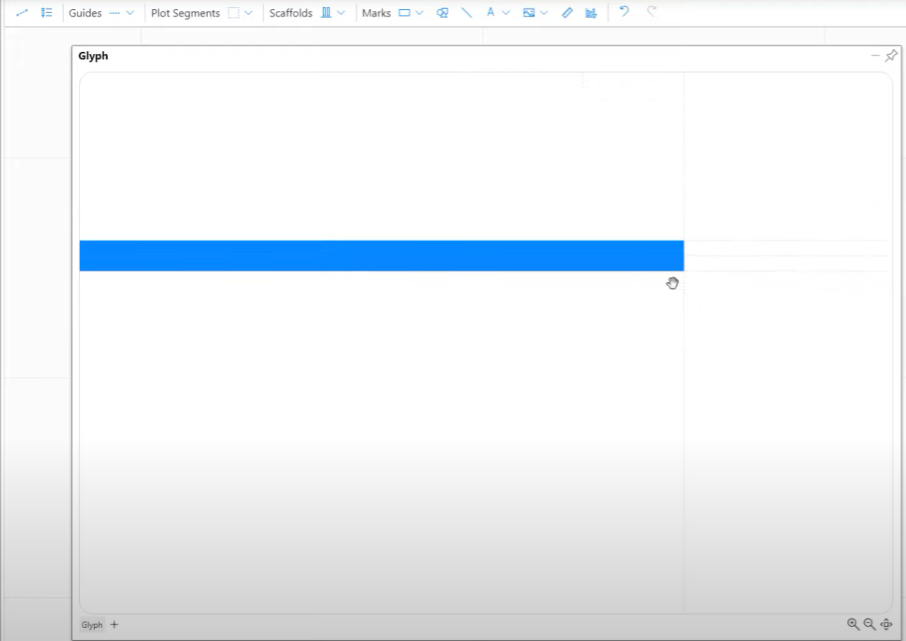Image resolution: width=906 pixels, height=641 pixels.
Task: Select the Text mark tool
Action: (x=491, y=12)
